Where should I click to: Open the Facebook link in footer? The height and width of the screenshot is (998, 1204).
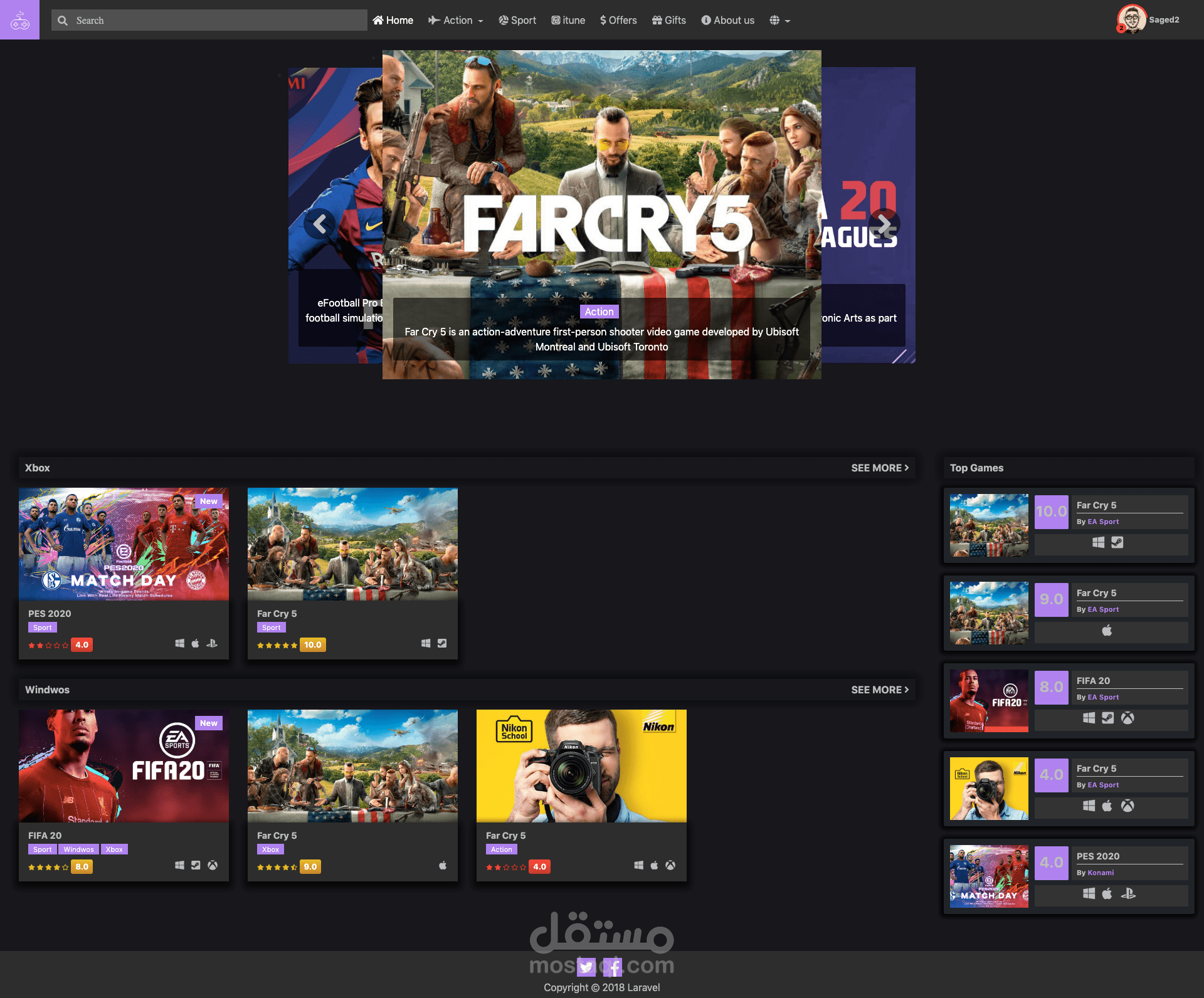[613, 967]
